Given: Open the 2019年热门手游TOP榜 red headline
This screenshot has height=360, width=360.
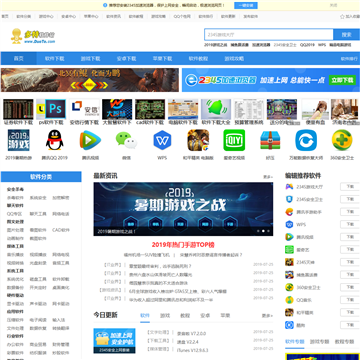Looking at the screenshot, I should coord(183,245).
